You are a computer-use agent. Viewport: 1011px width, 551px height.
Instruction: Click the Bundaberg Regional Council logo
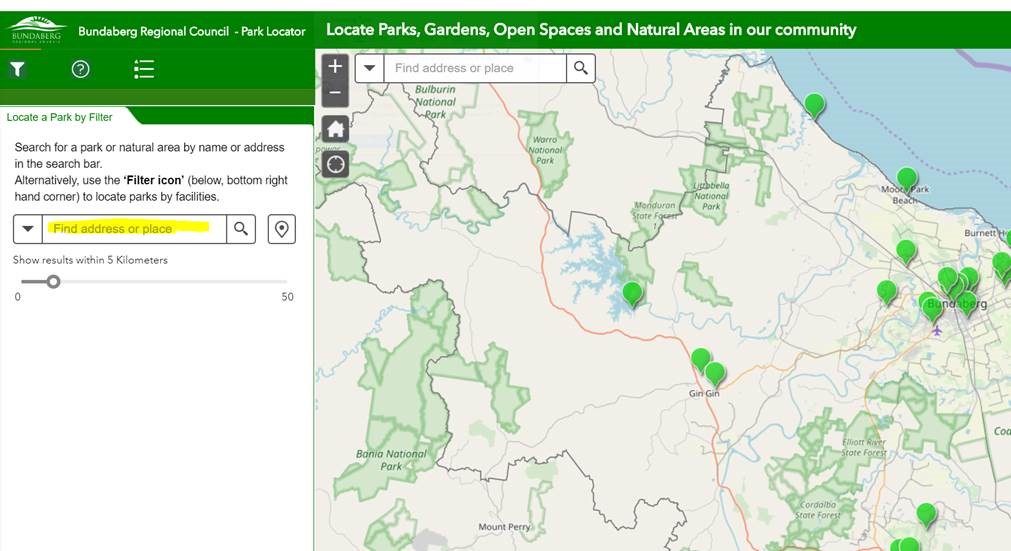click(36, 30)
